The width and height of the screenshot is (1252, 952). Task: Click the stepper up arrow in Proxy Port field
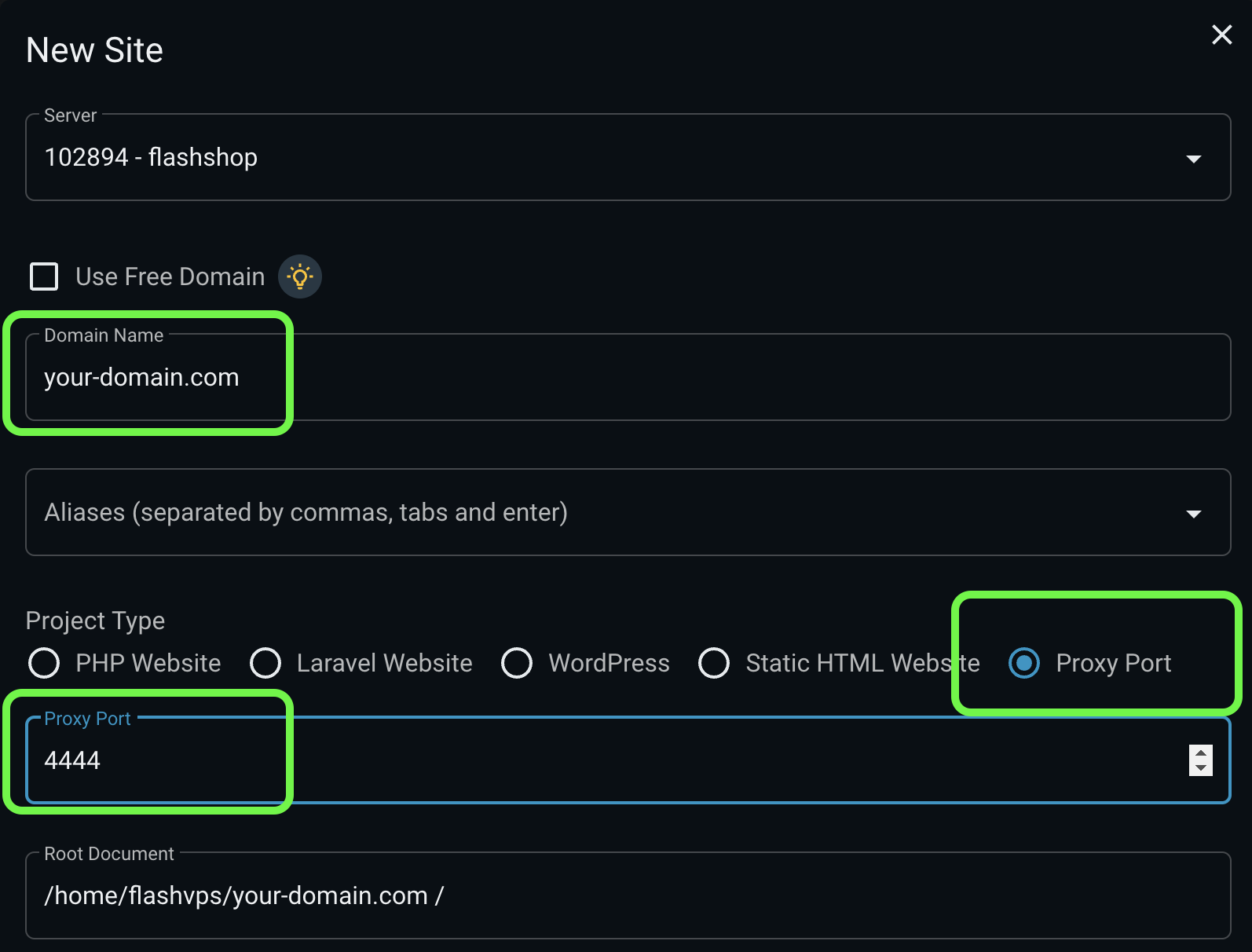pyautogui.click(x=1200, y=752)
